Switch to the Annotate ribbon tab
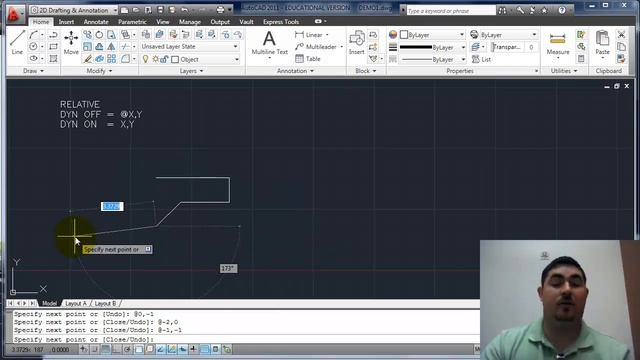640x360 pixels. tap(96, 22)
